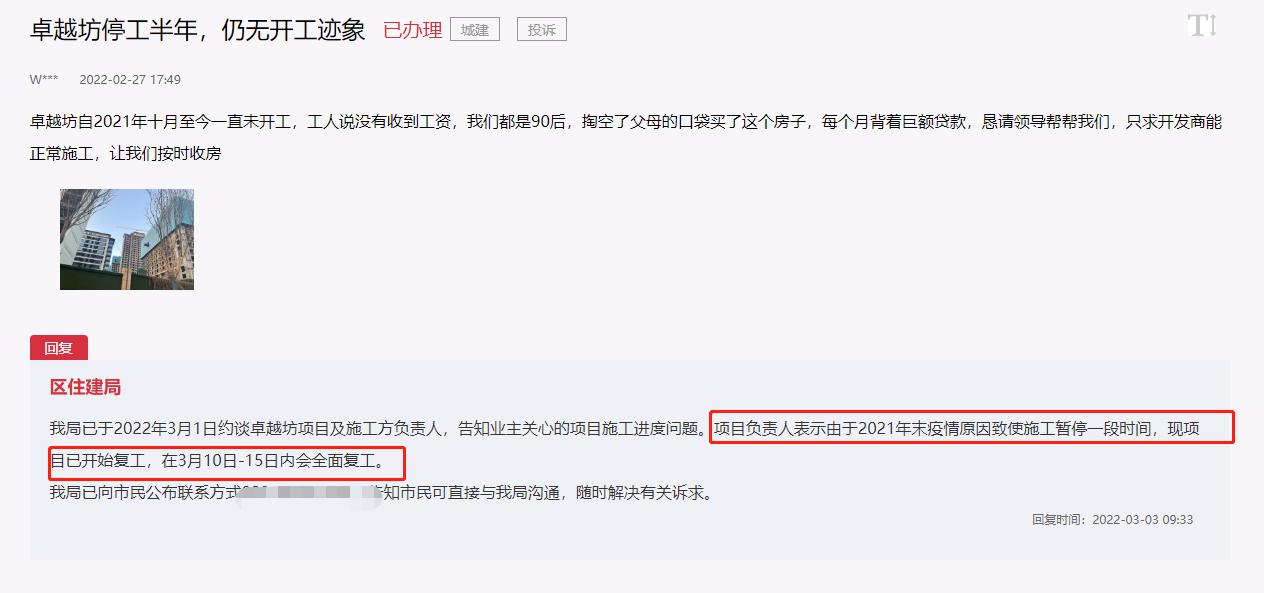
Task: Click the red 回复 badge
Action: 59,348
